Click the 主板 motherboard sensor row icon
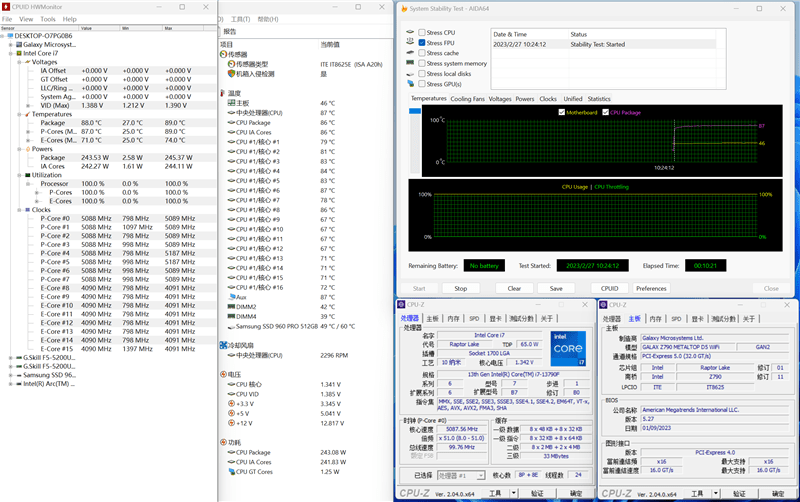This screenshot has width=800, height=502. click(x=231, y=103)
